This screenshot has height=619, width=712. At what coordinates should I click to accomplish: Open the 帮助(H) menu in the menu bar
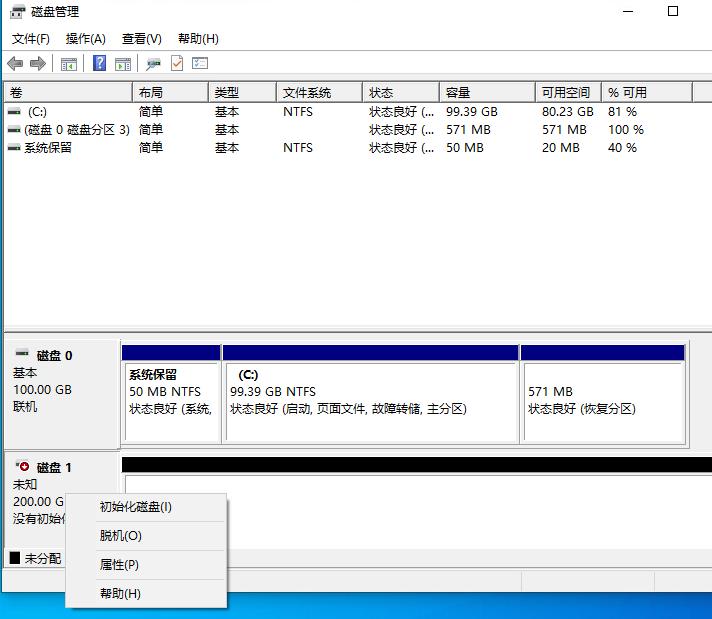(x=198, y=39)
